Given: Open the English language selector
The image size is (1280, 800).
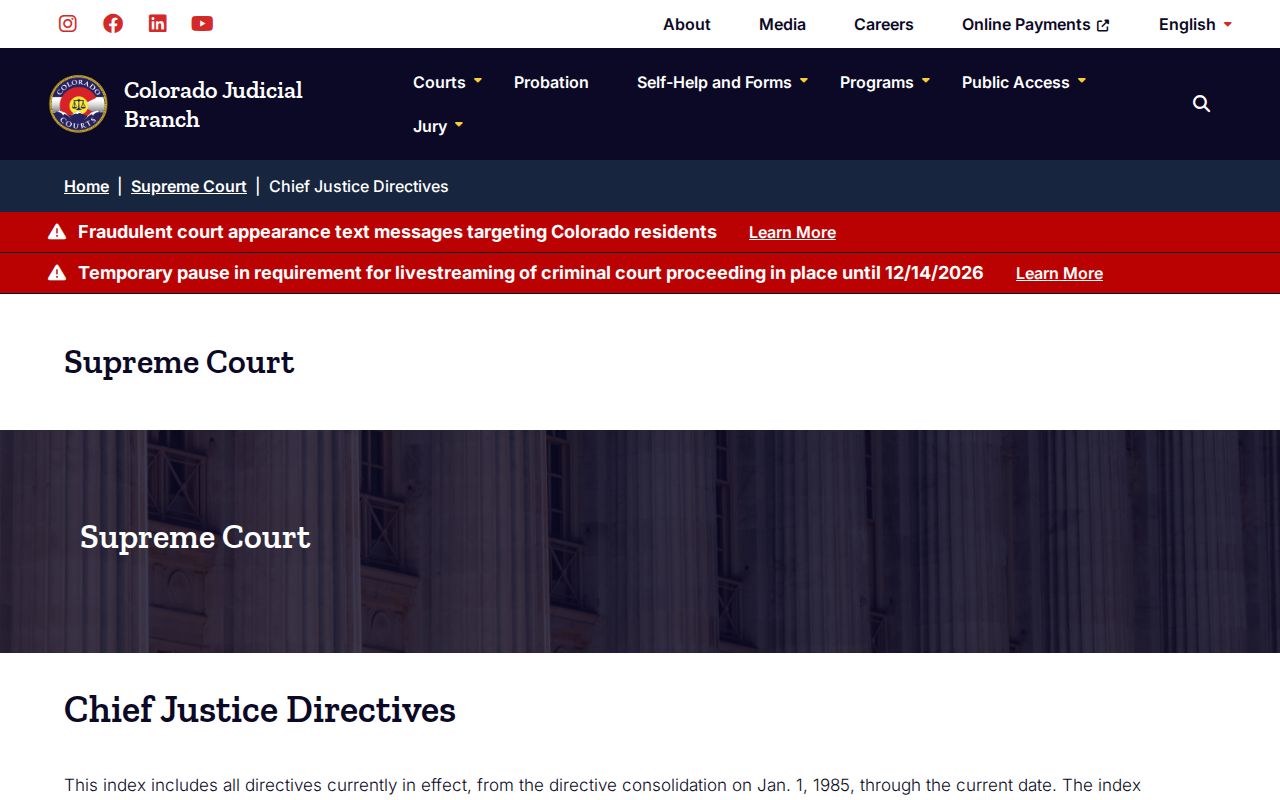Looking at the screenshot, I should pos(1196,24).
